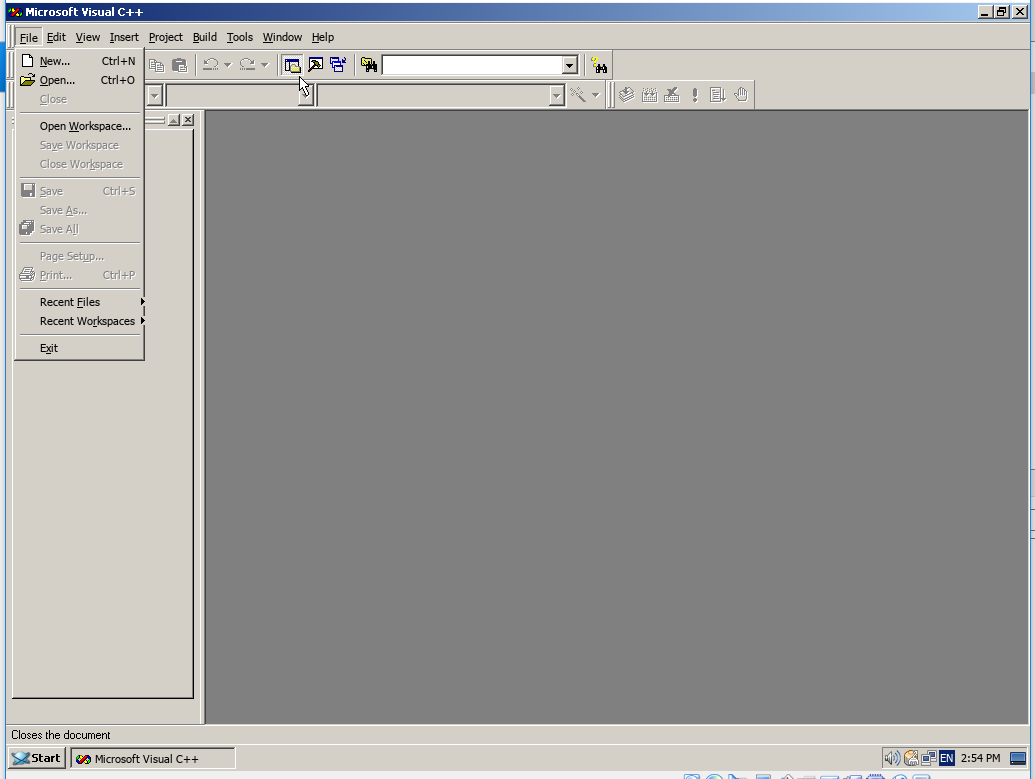Click the Paste icon in toolbar
The width and height of the screenshot is (1035, 779).
[x=179, y=65]
